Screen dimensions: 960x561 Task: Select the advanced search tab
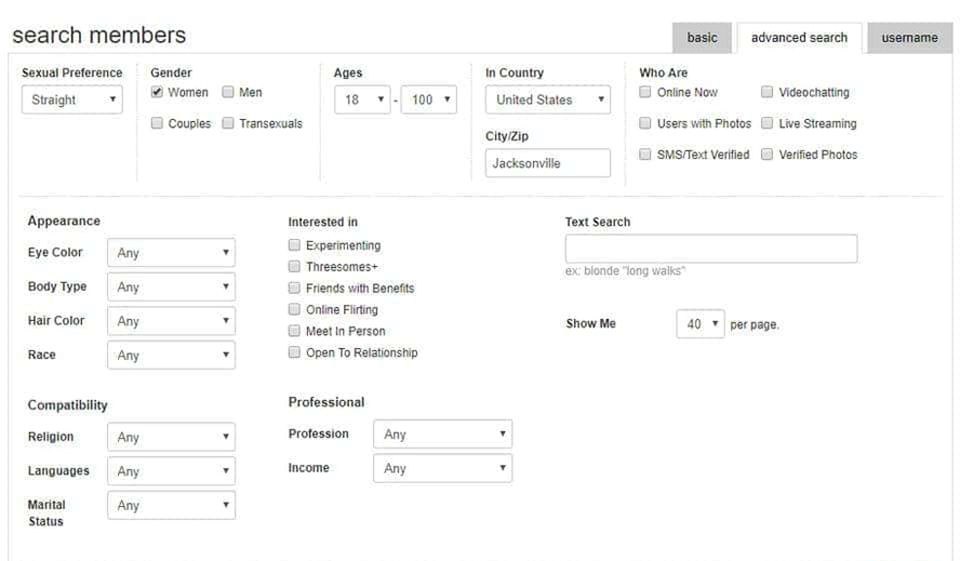[799, 38]
